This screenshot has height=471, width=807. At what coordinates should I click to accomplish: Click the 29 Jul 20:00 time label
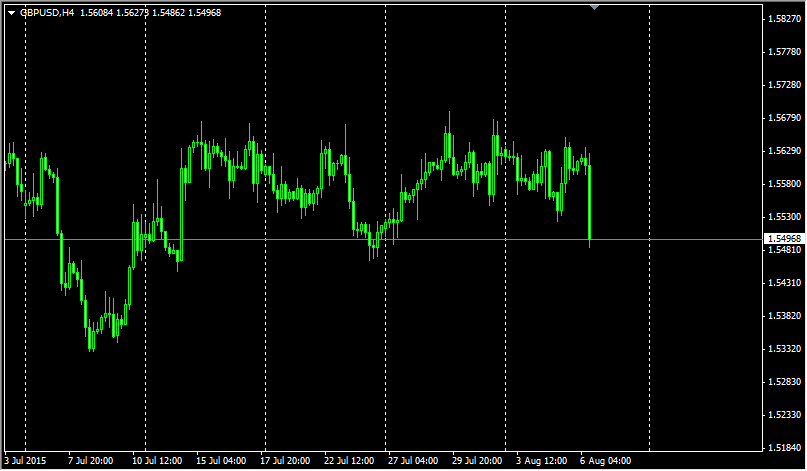click(x=477, y=461)
